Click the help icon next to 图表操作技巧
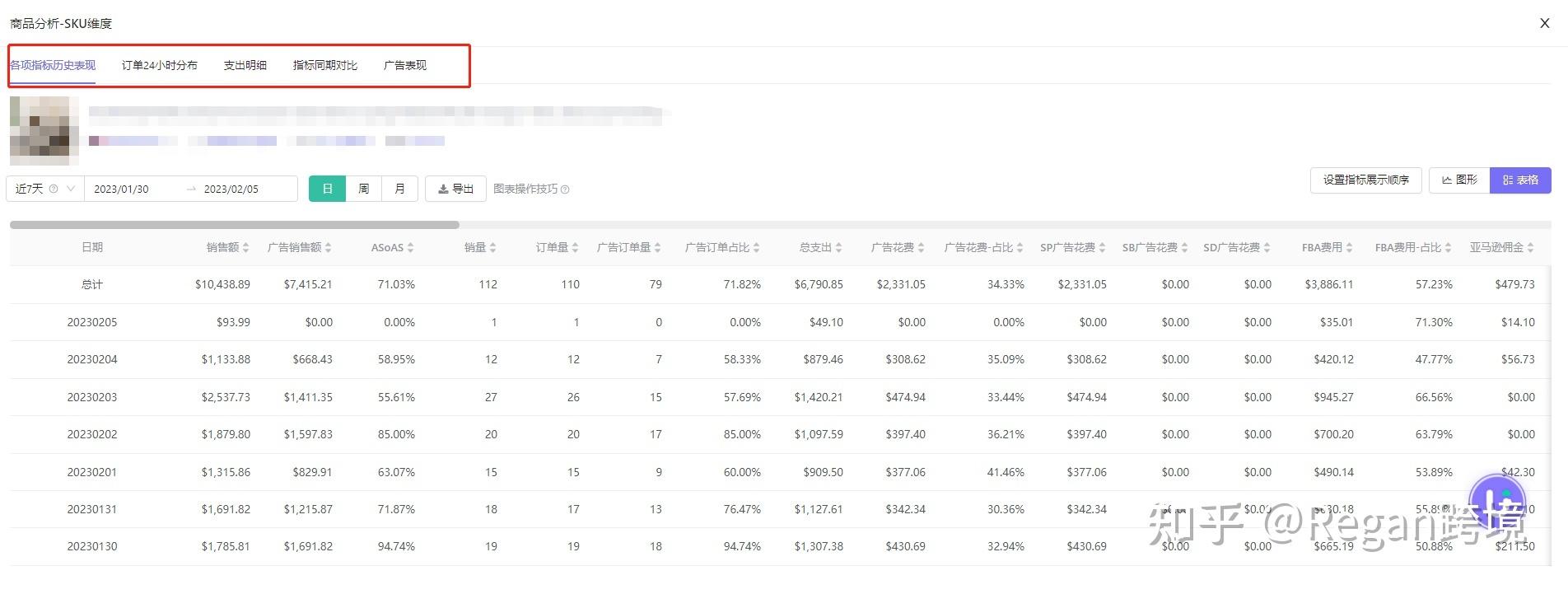1568x594 pixels. [x=565, y=189]
